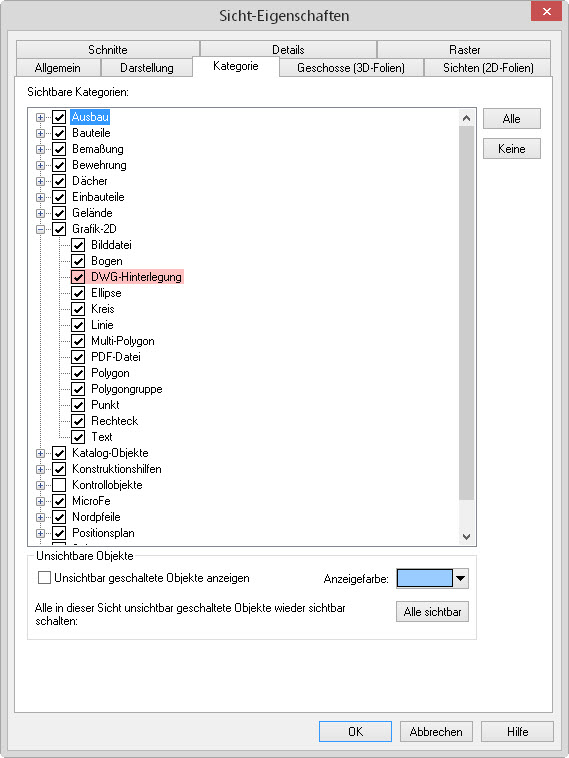Toggle Unsichtbar geschaltete Objekte anzeigen checkbox
Viewport: 569px width, 758px height.
coord(44,578)
